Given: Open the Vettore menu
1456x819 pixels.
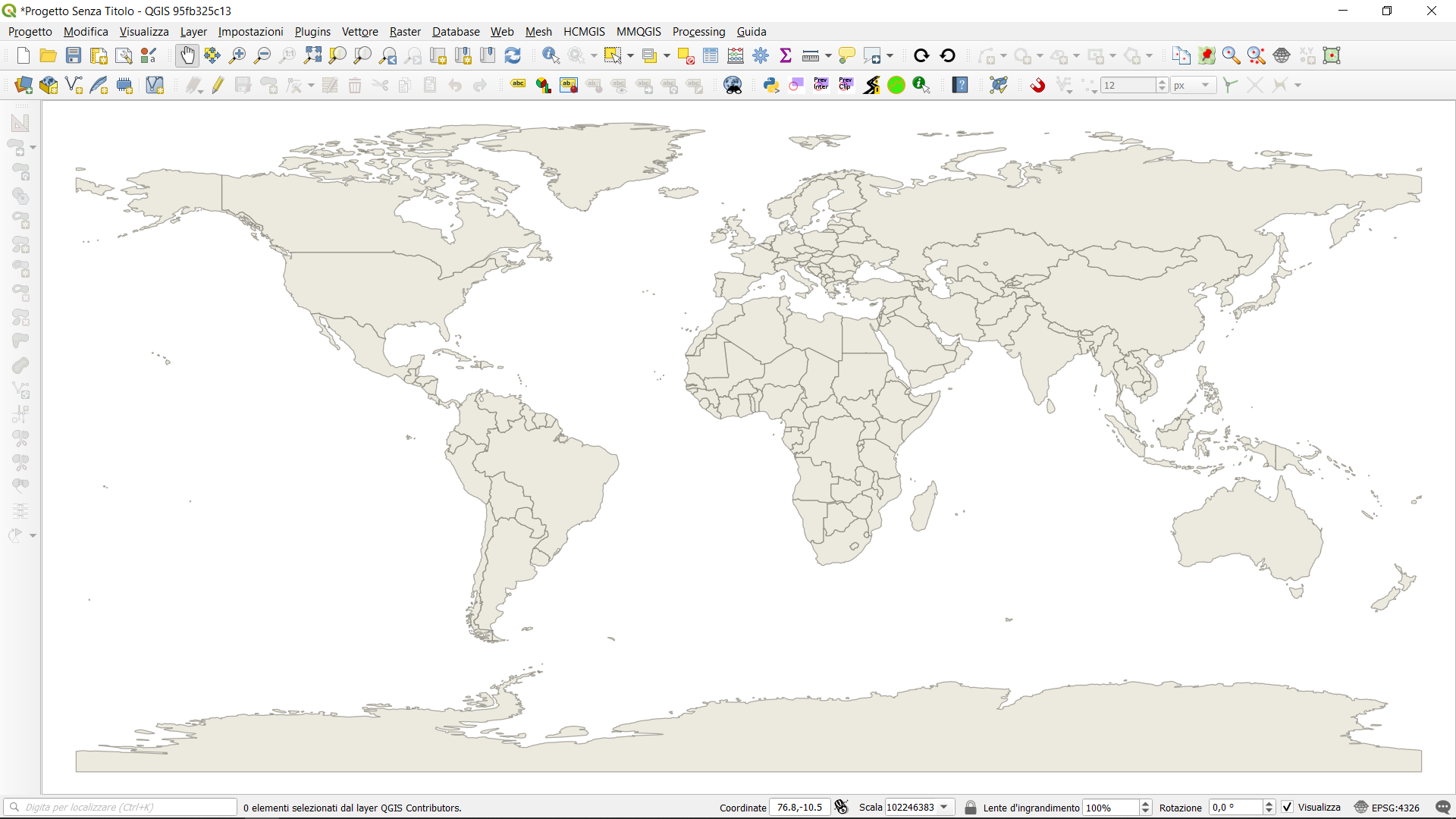Looking at the screenshot, I should click(359, 31).
